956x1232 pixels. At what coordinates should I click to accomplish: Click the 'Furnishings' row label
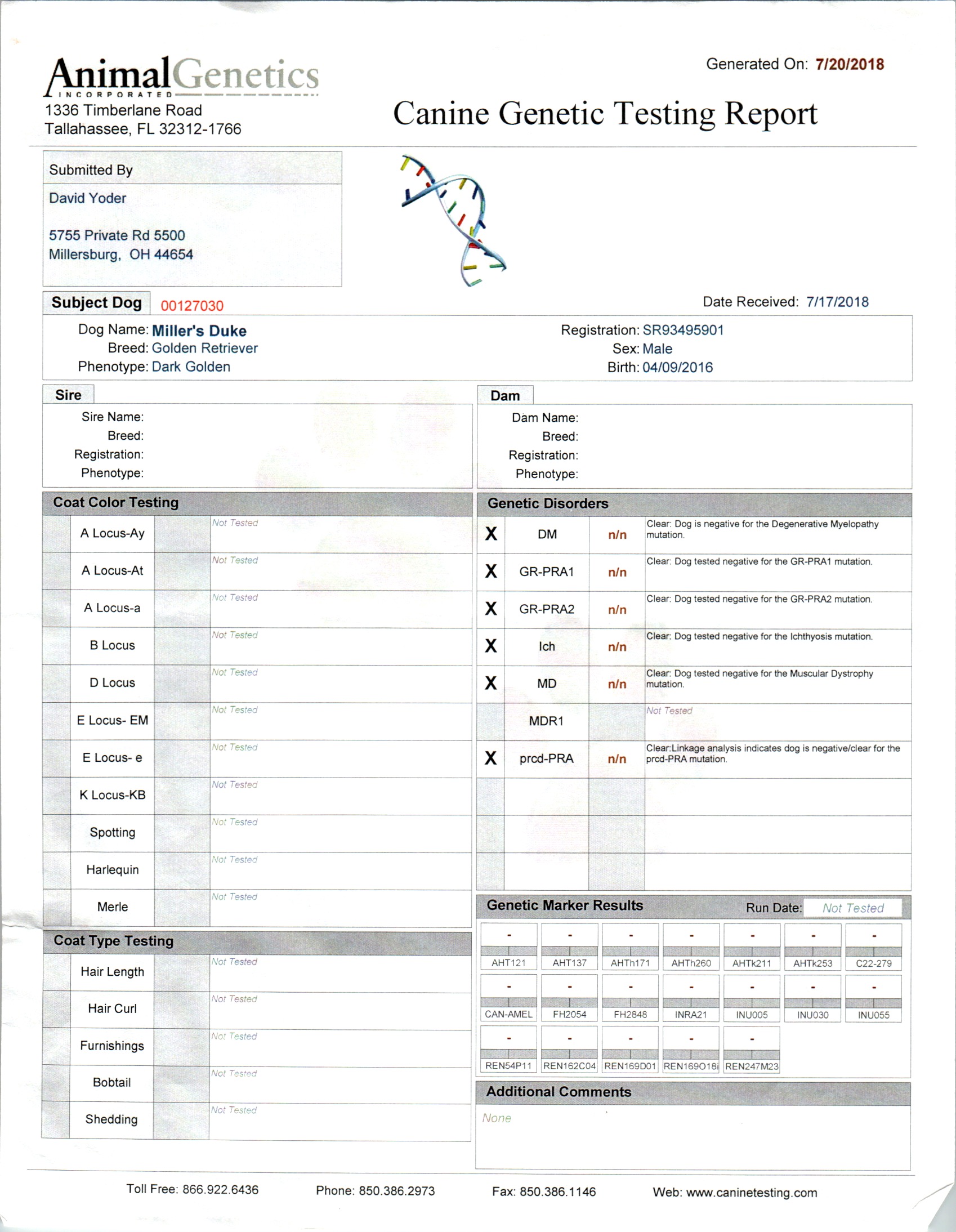point(111,1046)
